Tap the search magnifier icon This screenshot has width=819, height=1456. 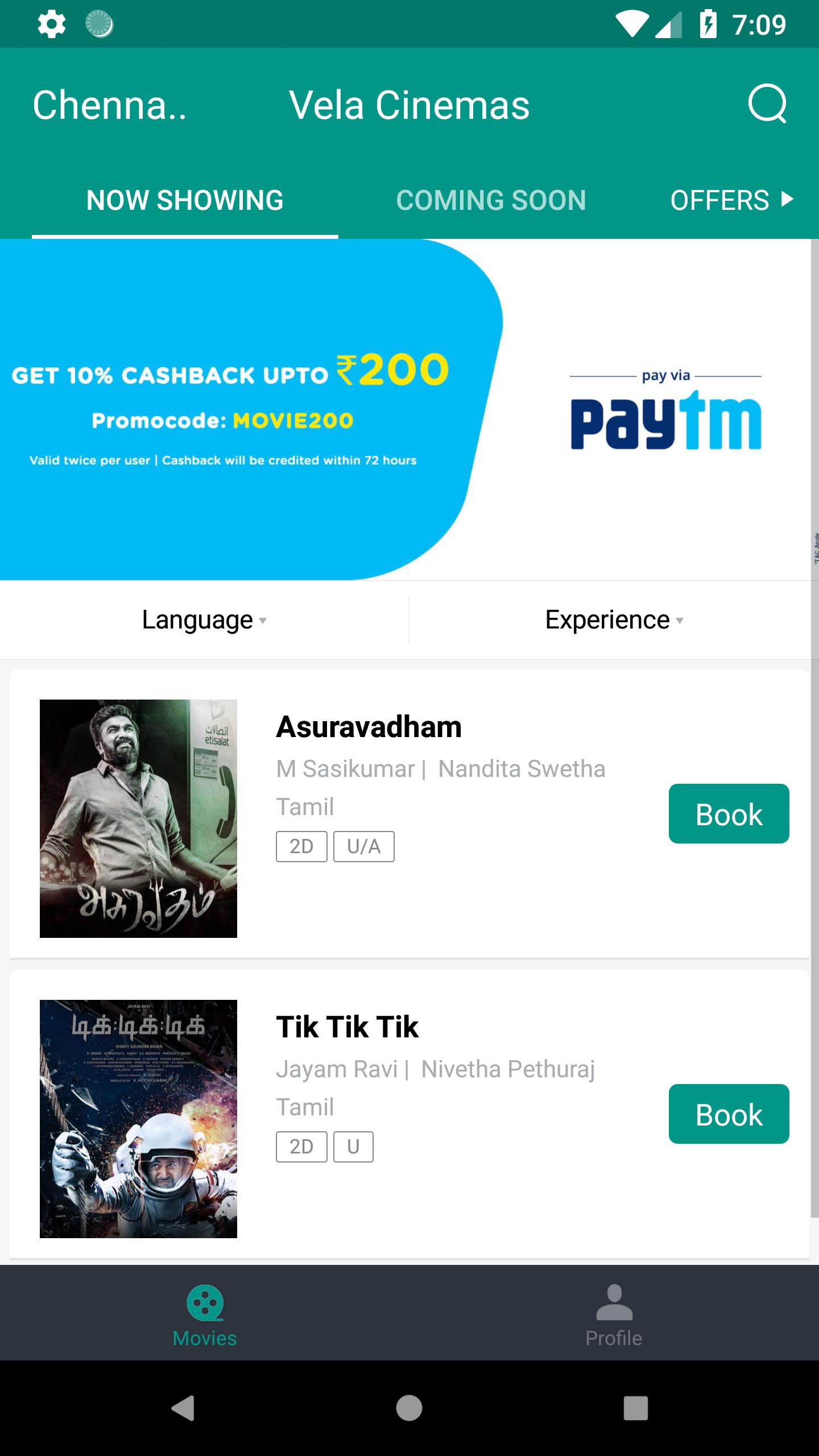point(767,104)
